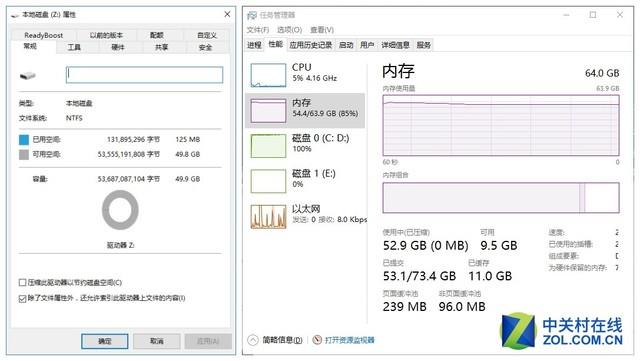The image size is (640, 361).
Task: Click the 取消 button in properties dialog
Action: [x=157, y=341]
